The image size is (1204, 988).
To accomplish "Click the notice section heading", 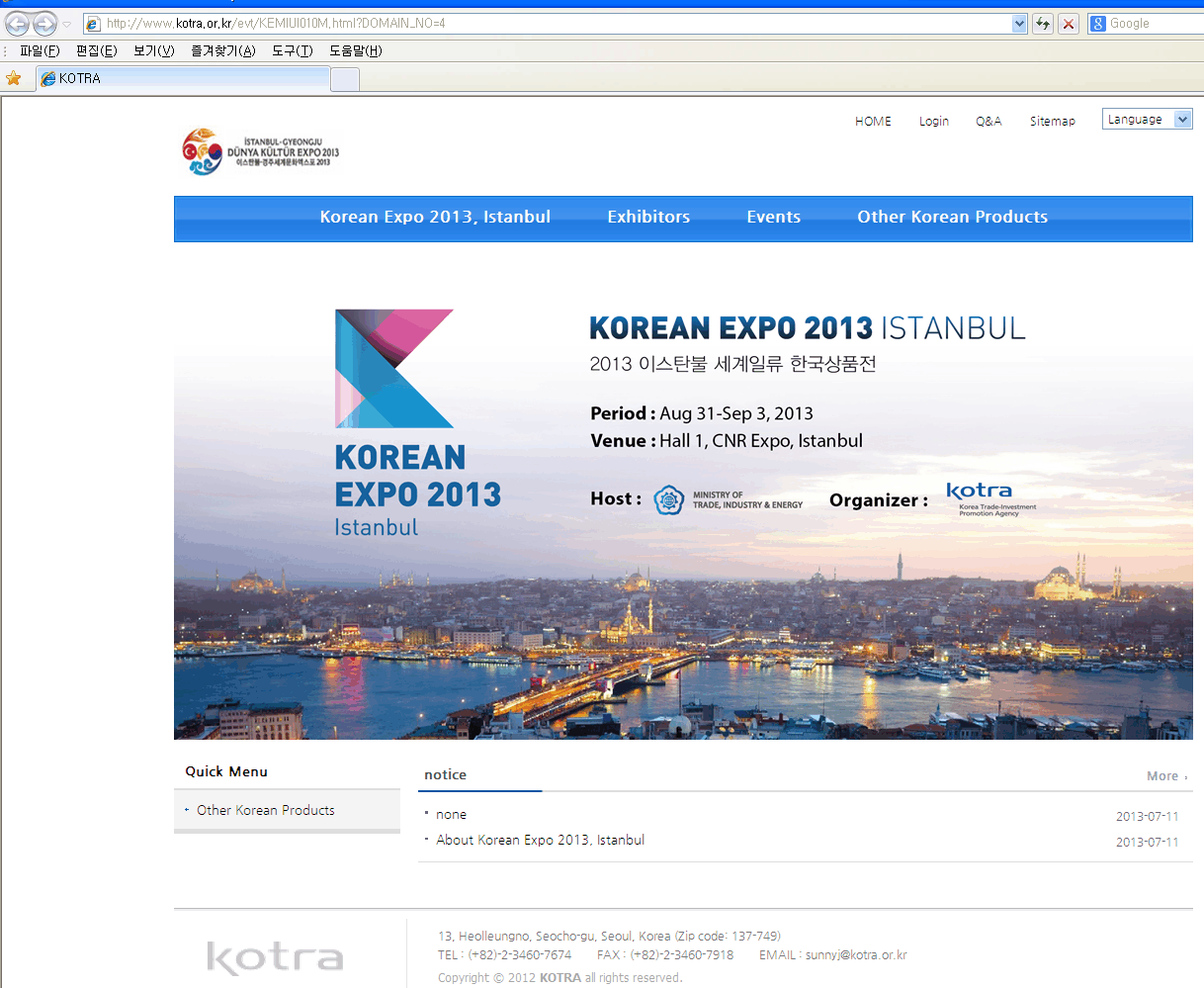I will point(445,775).
